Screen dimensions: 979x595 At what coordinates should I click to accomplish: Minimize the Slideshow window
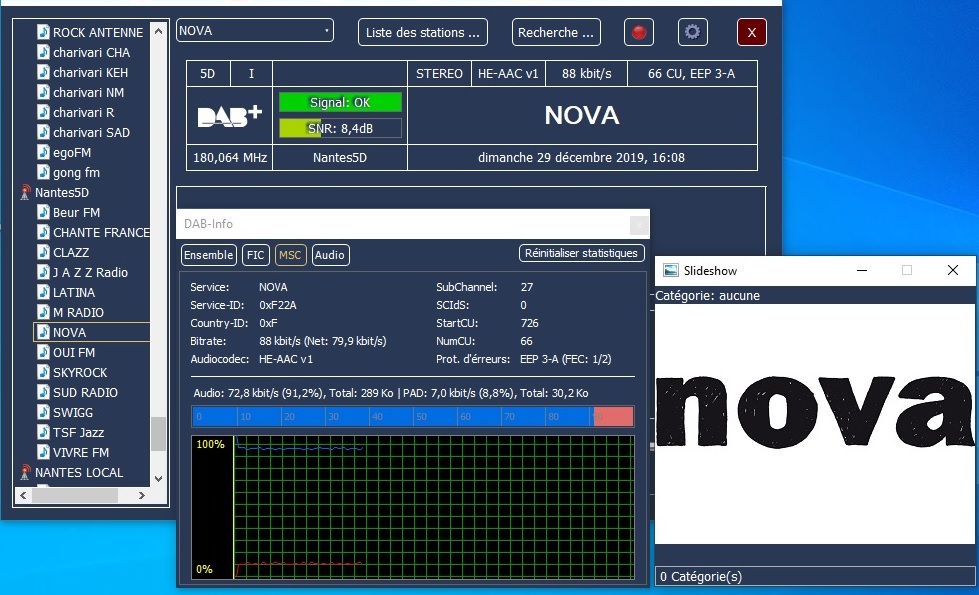[x=862, y=270]
